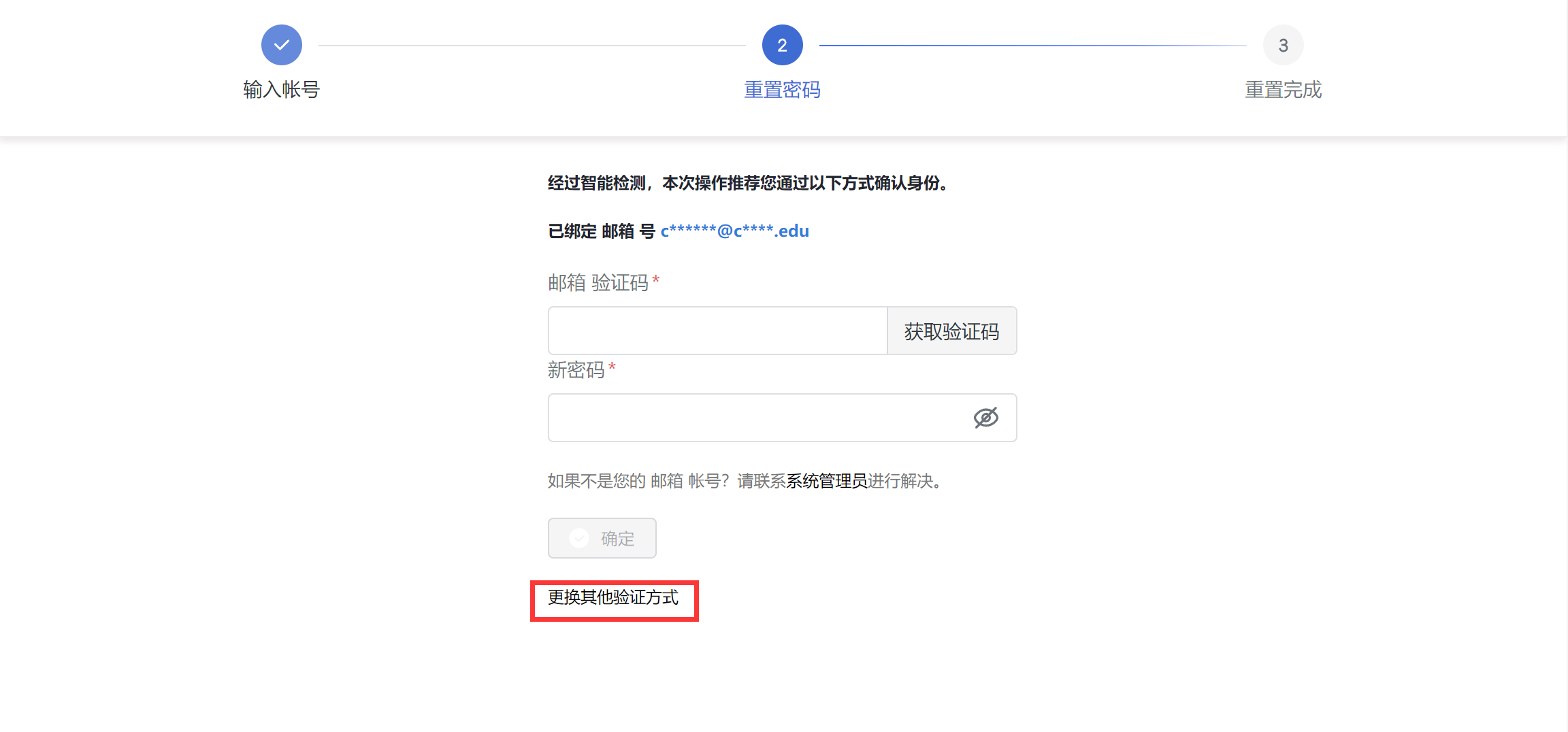Image resolution: width=1568 pixels, height=732 pixels.
Task: Open the 更换其他验证方式 link
Action: click(x=613, y=597)
